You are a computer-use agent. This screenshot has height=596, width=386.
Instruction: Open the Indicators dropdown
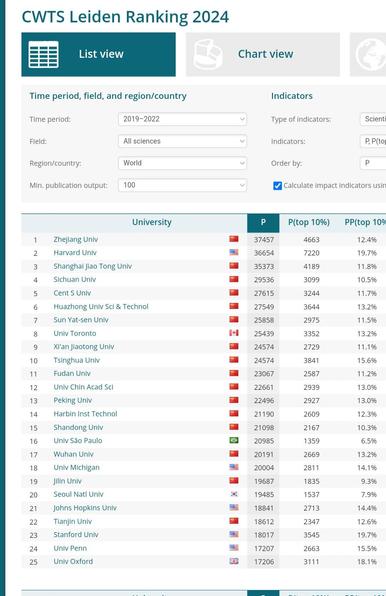tap(373, 141)
